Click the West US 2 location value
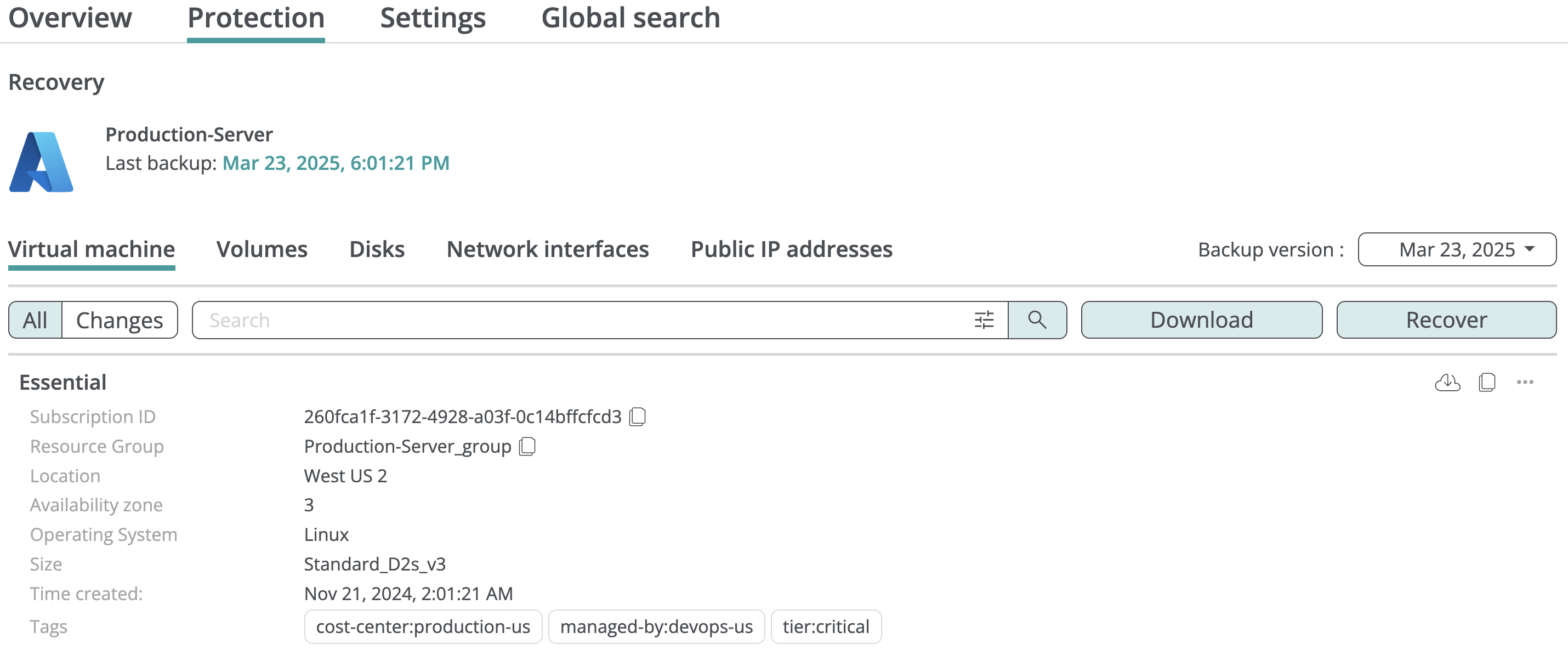Viewport: 1568px width, 650px height. [x=346, y=476]
